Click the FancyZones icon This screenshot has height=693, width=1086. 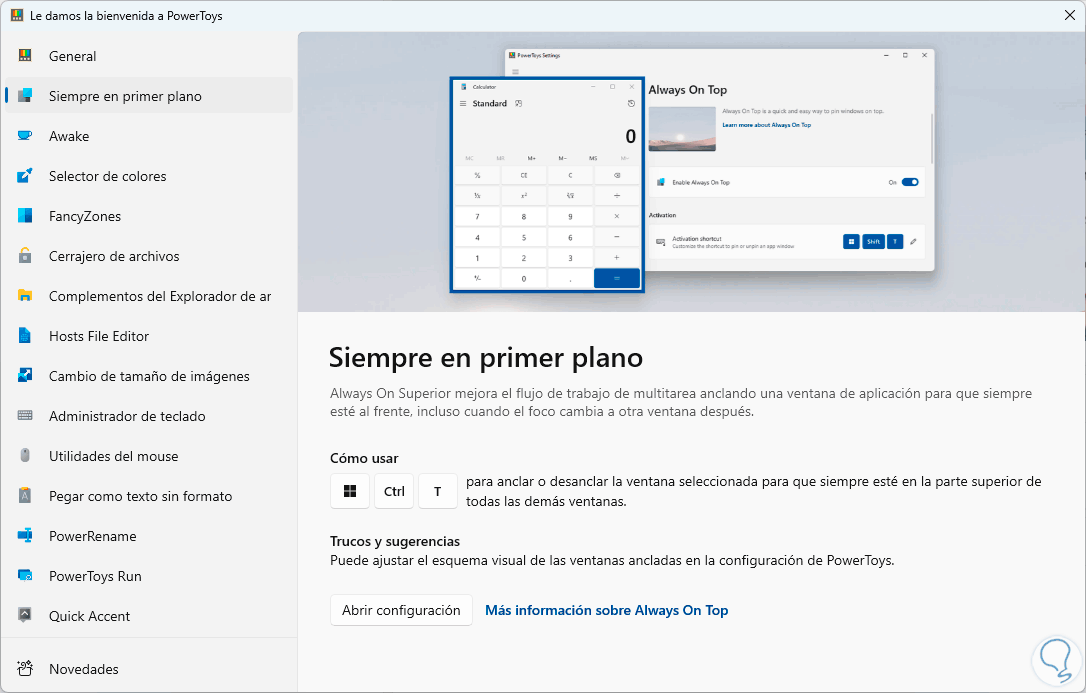tap(25, 216)
